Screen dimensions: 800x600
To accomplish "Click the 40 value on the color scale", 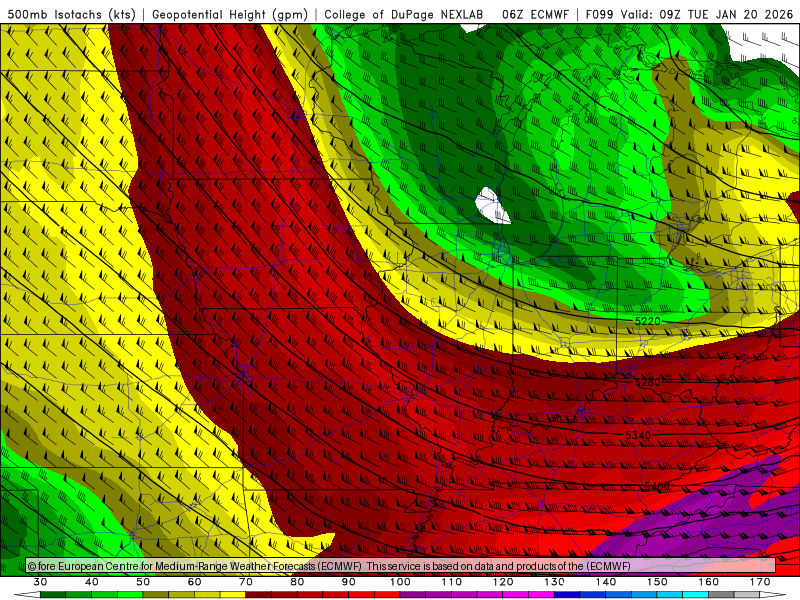I will coord(92,582).
